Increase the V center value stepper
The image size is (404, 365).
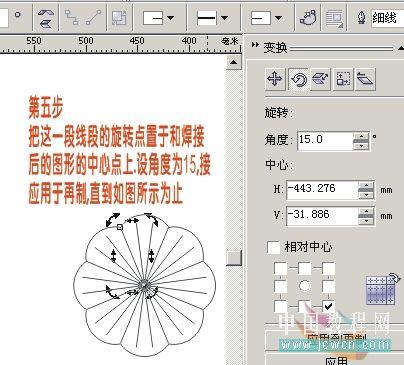(366, 212)
